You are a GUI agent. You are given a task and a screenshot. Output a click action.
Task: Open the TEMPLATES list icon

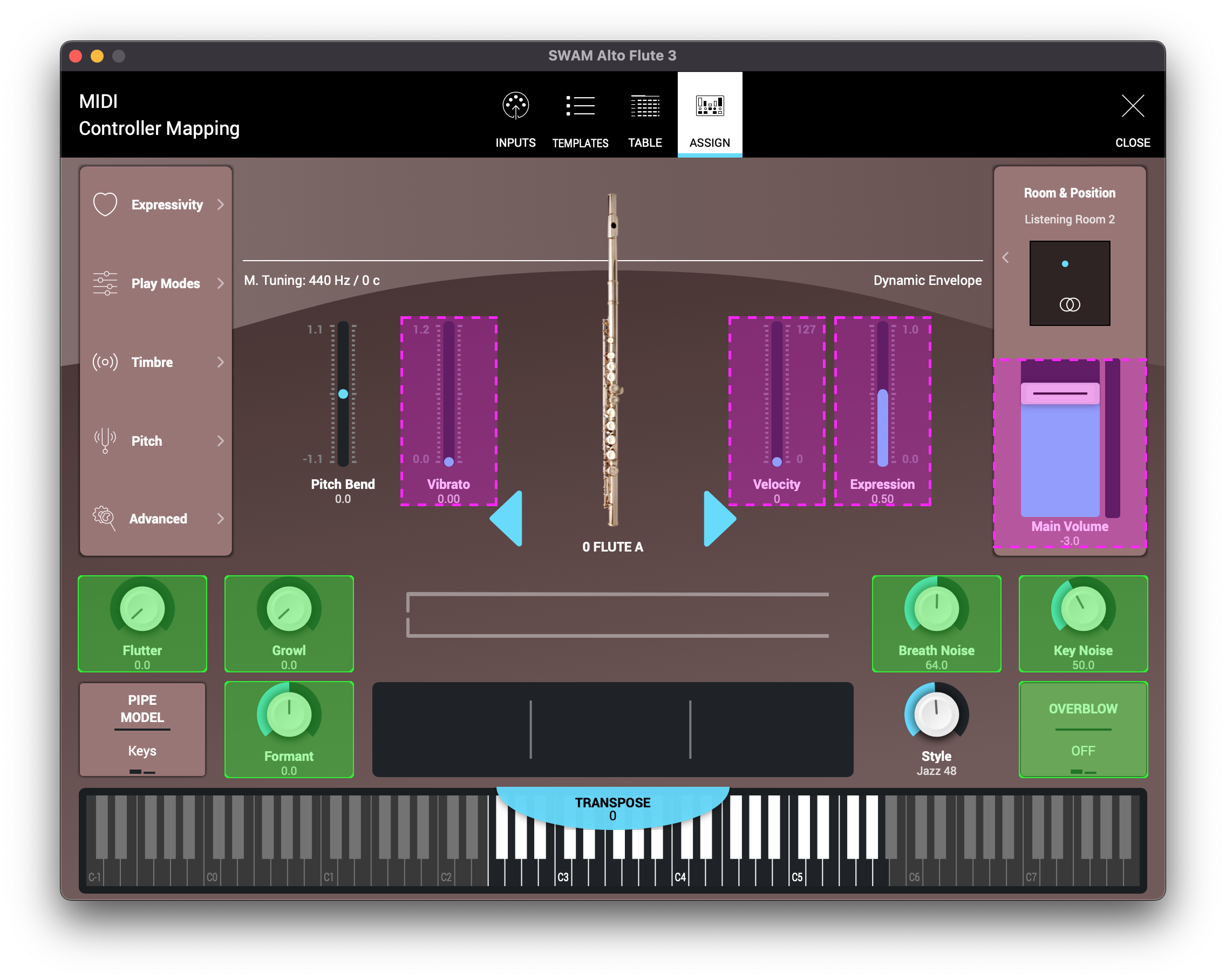[x=580, y=106]
